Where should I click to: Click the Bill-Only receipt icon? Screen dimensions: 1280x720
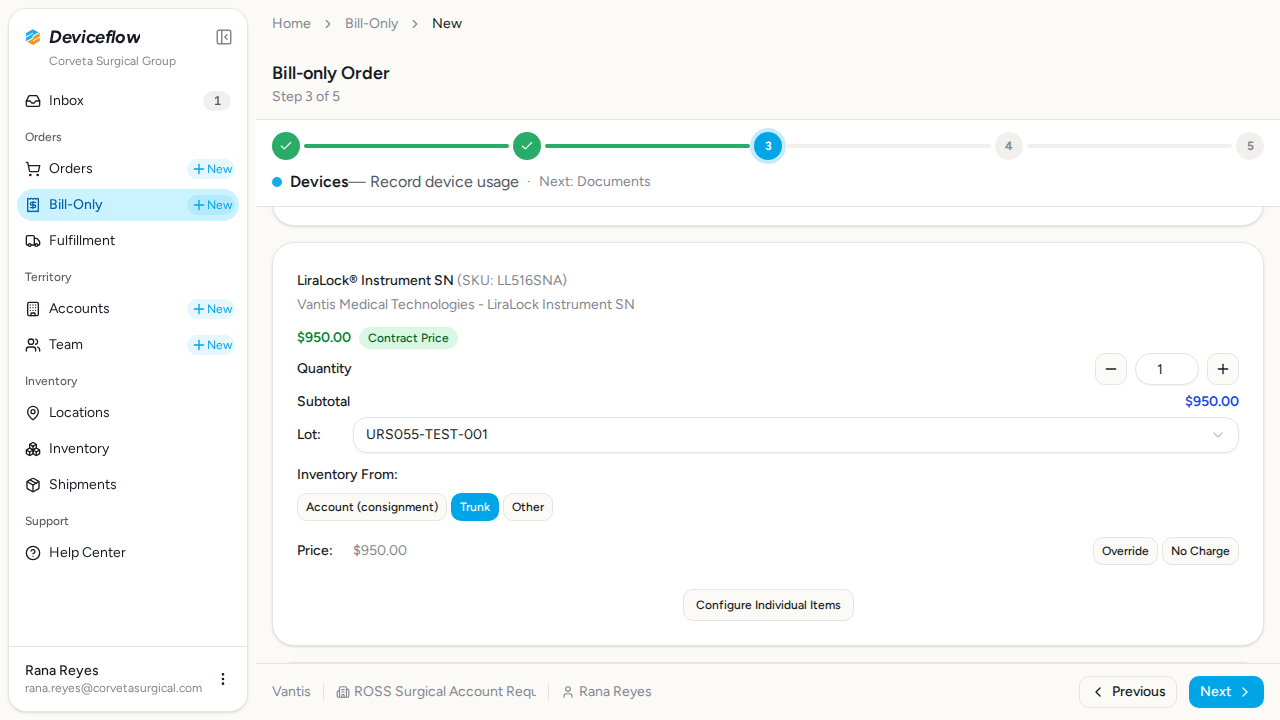tap(33, 205)
